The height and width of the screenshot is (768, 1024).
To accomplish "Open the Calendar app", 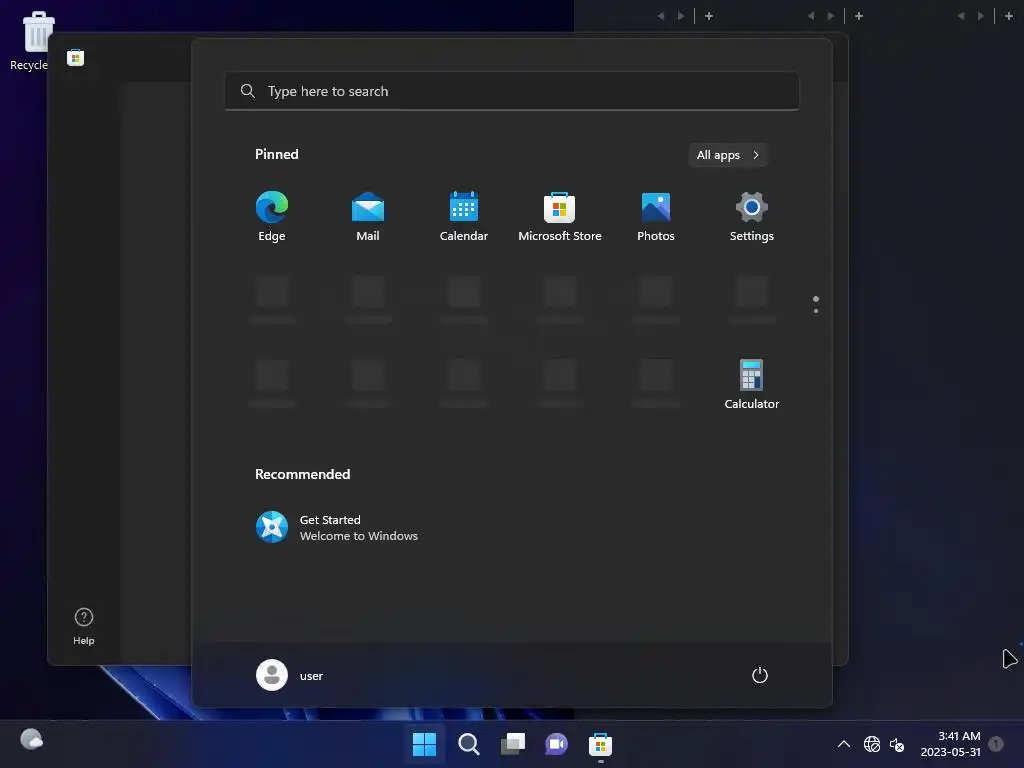I will click(x=464, y=217).
